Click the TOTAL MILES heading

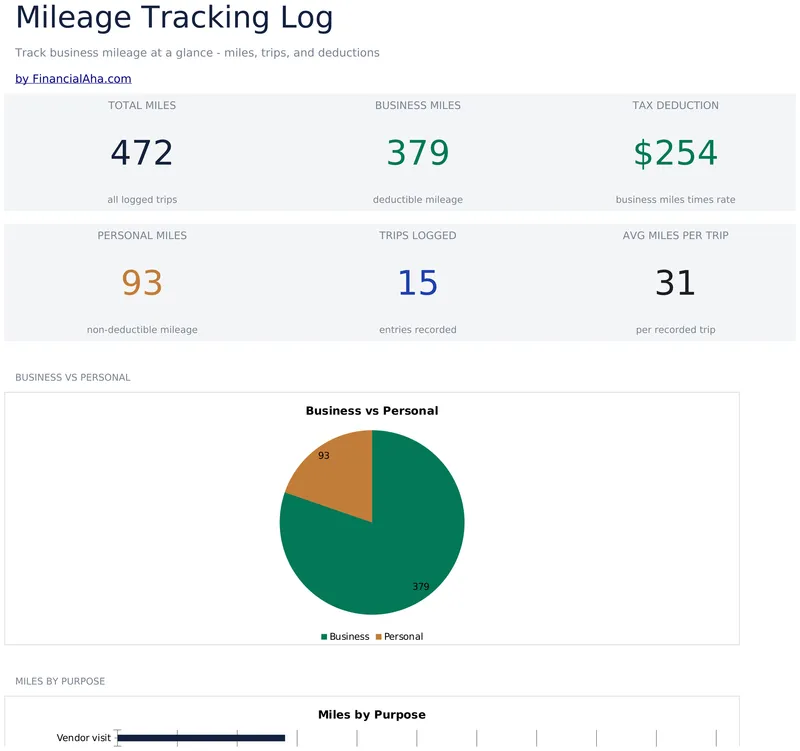click(142, 105)
